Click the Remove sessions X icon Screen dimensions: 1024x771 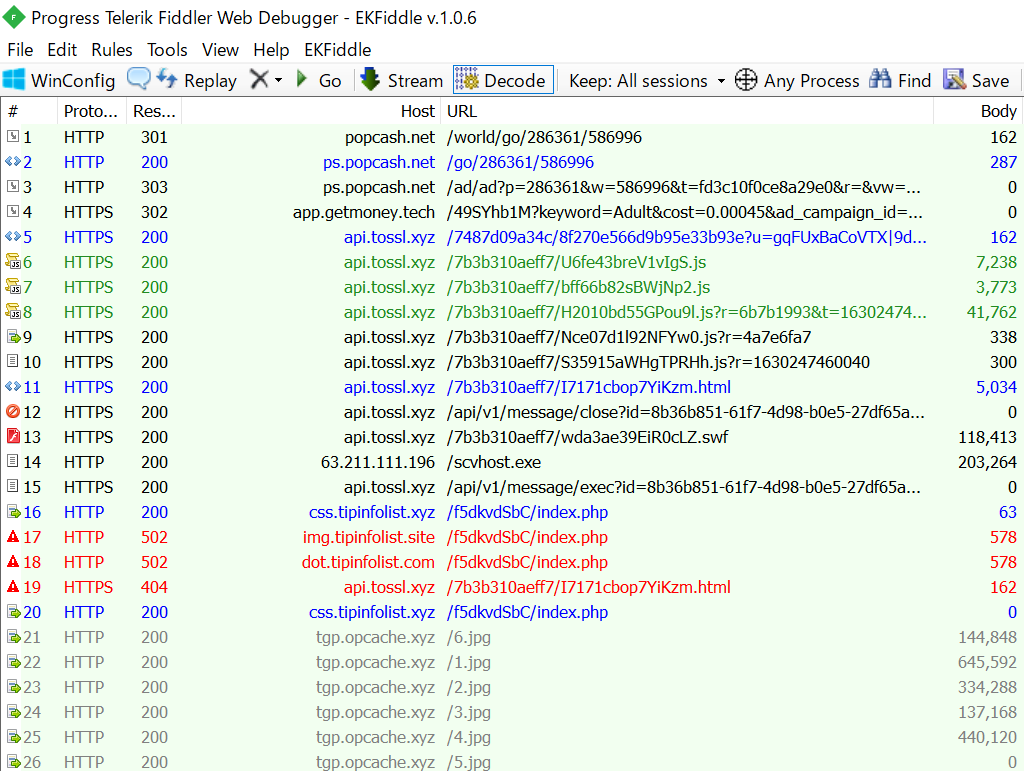click(x=259, y=80)
